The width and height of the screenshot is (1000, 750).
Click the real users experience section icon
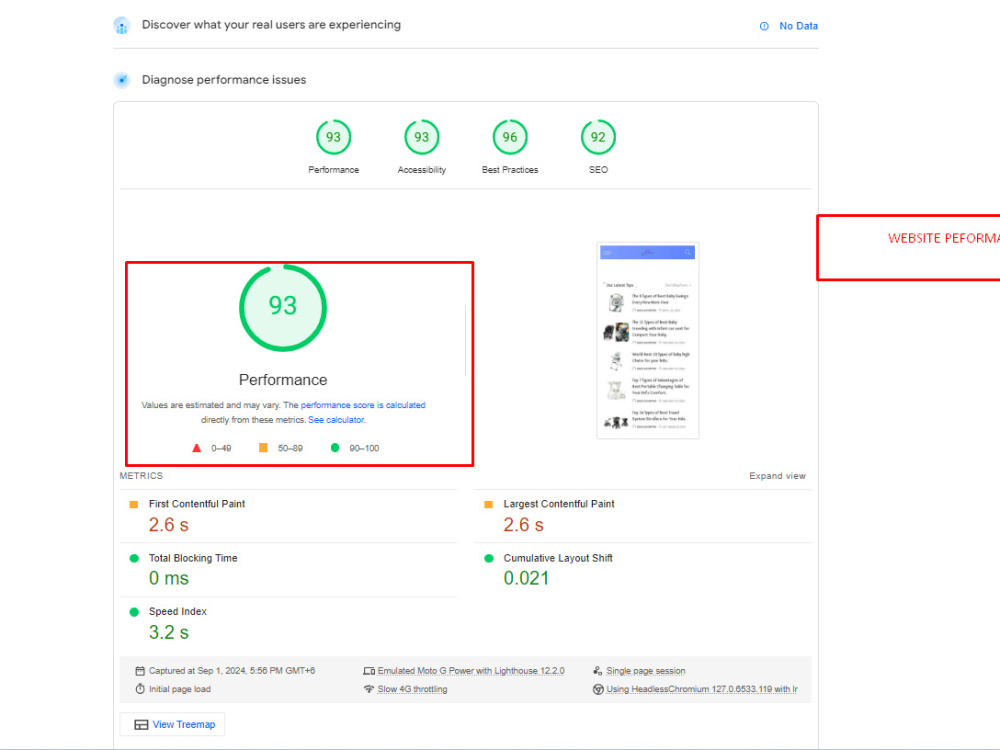point(121,26)
